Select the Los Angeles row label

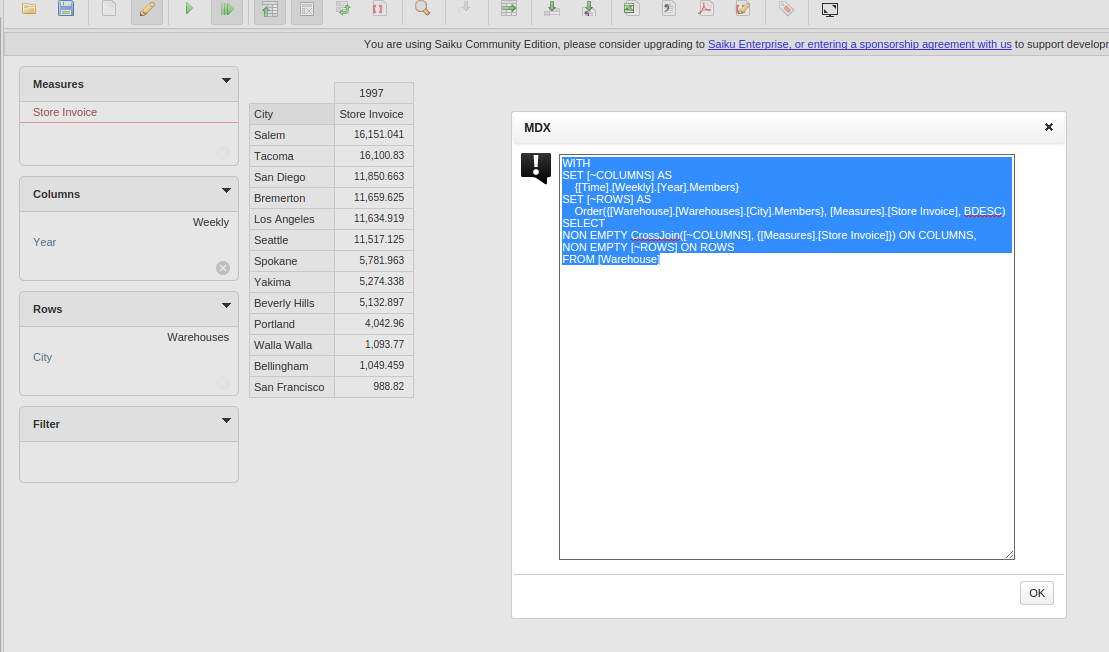pos(291,219)
